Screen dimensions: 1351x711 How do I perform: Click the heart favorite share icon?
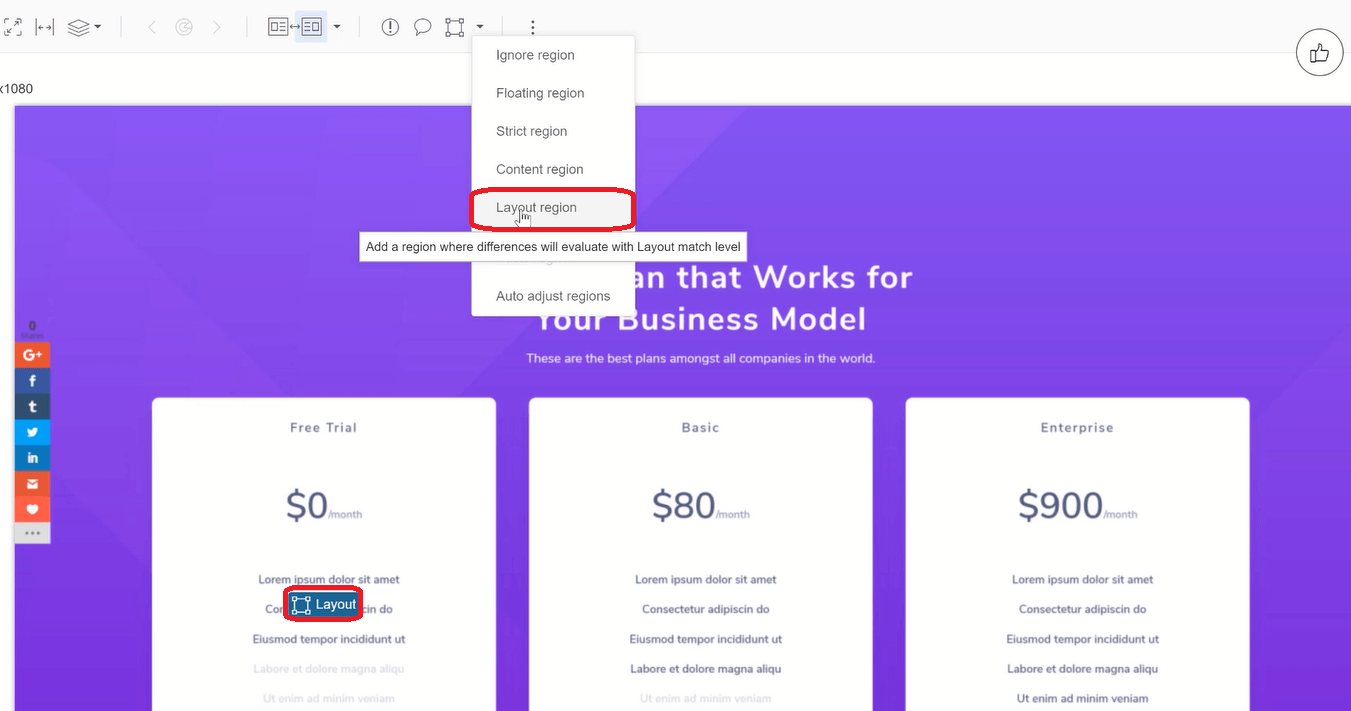32,509
